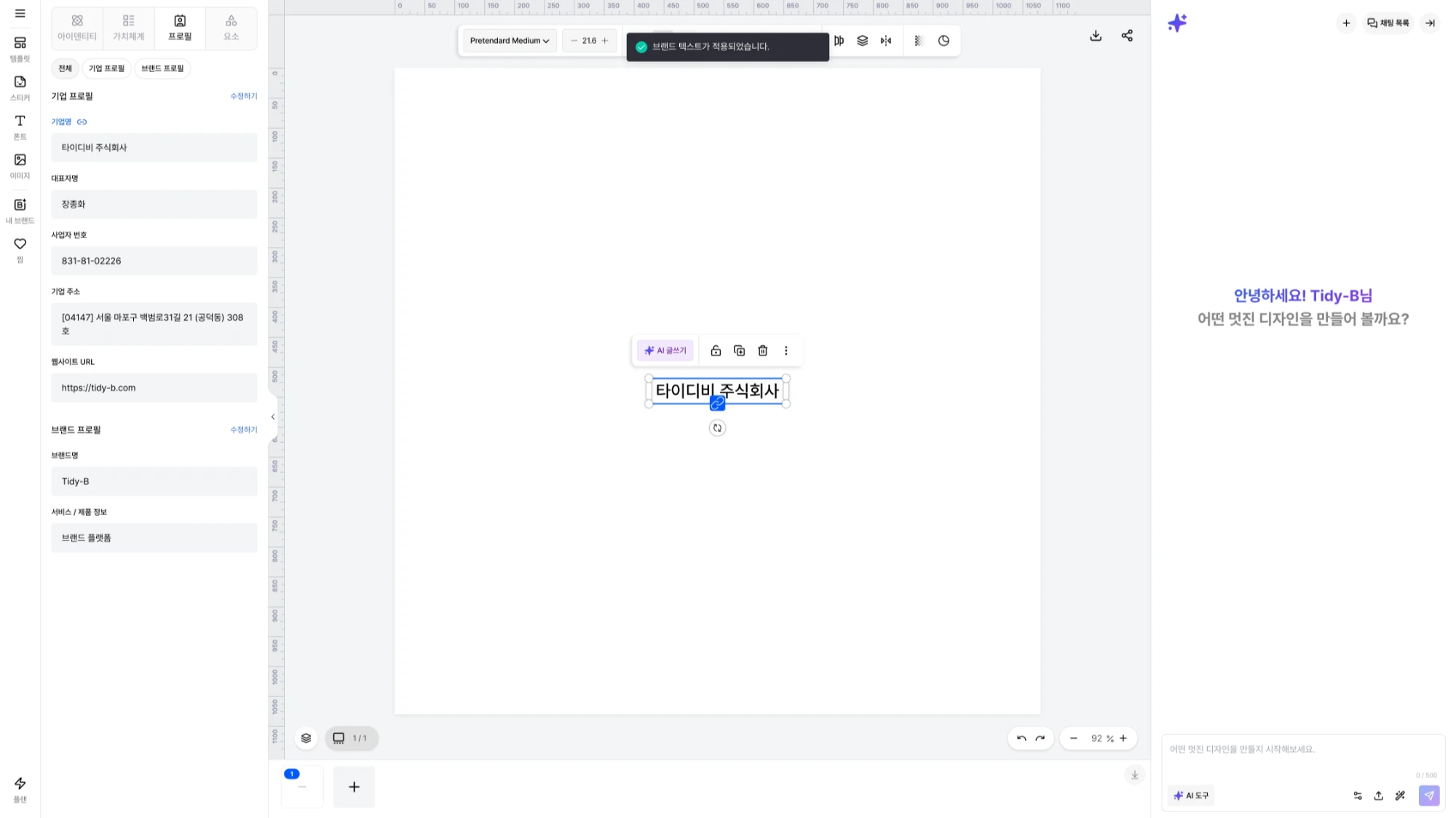Screen dimensions: 1456x818
Task: Switch to the 요소 tab
Action: [x=231, y=28]
